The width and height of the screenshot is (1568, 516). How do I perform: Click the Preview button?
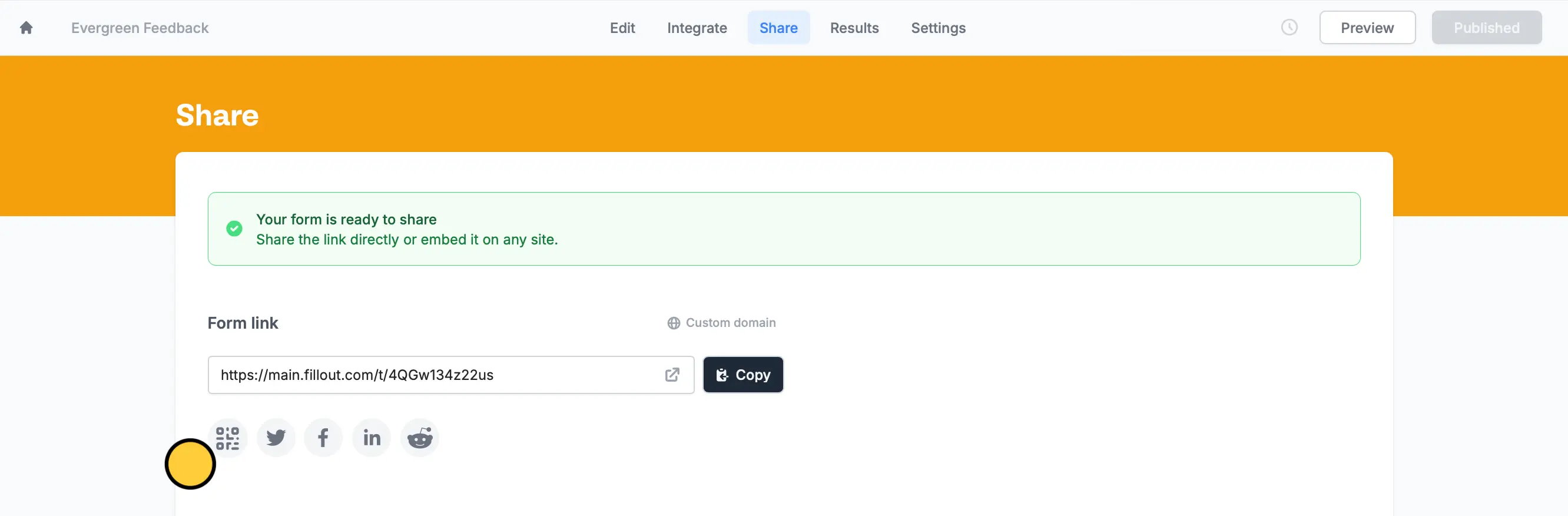[x=1367, y=28]
